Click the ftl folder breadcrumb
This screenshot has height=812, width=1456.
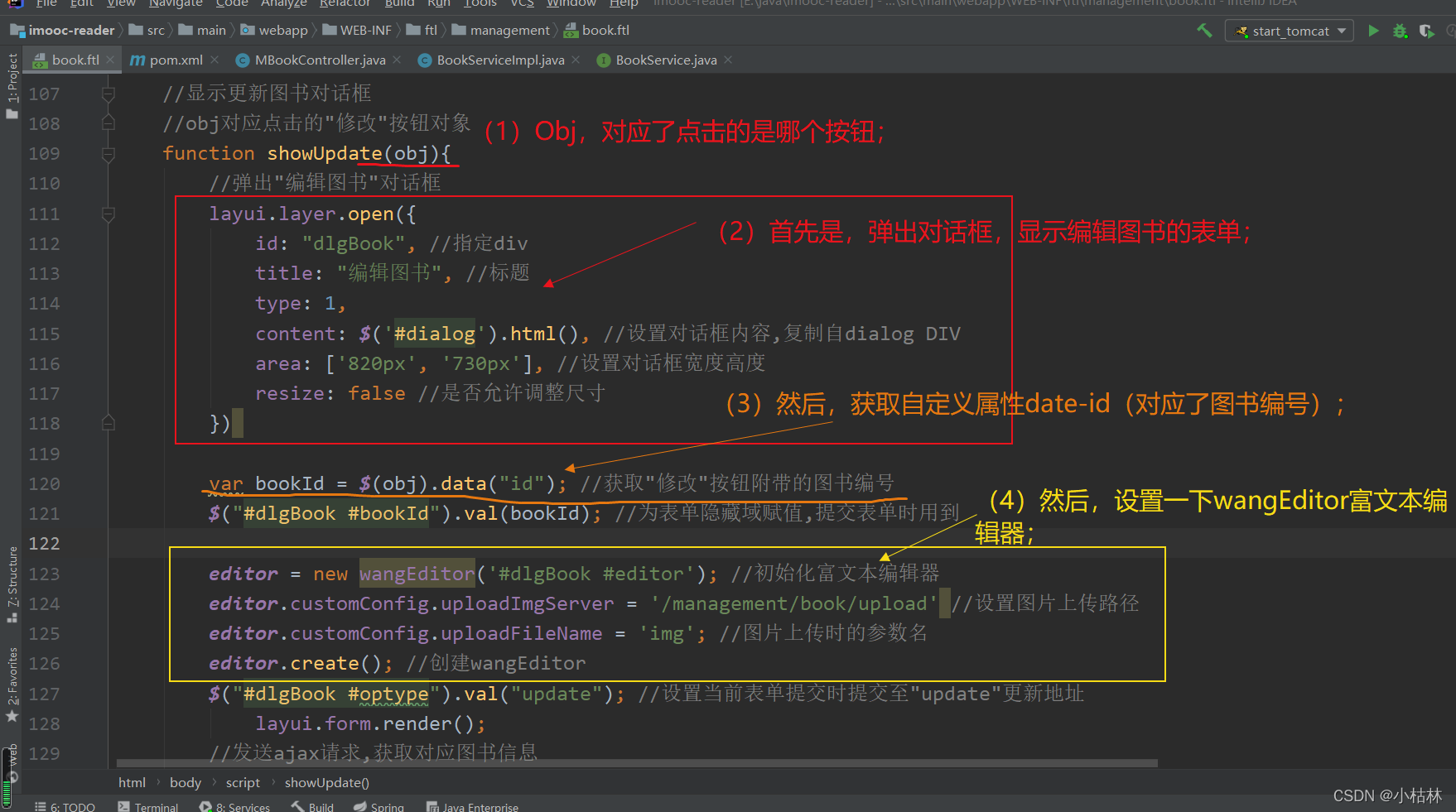coord(422,31)
